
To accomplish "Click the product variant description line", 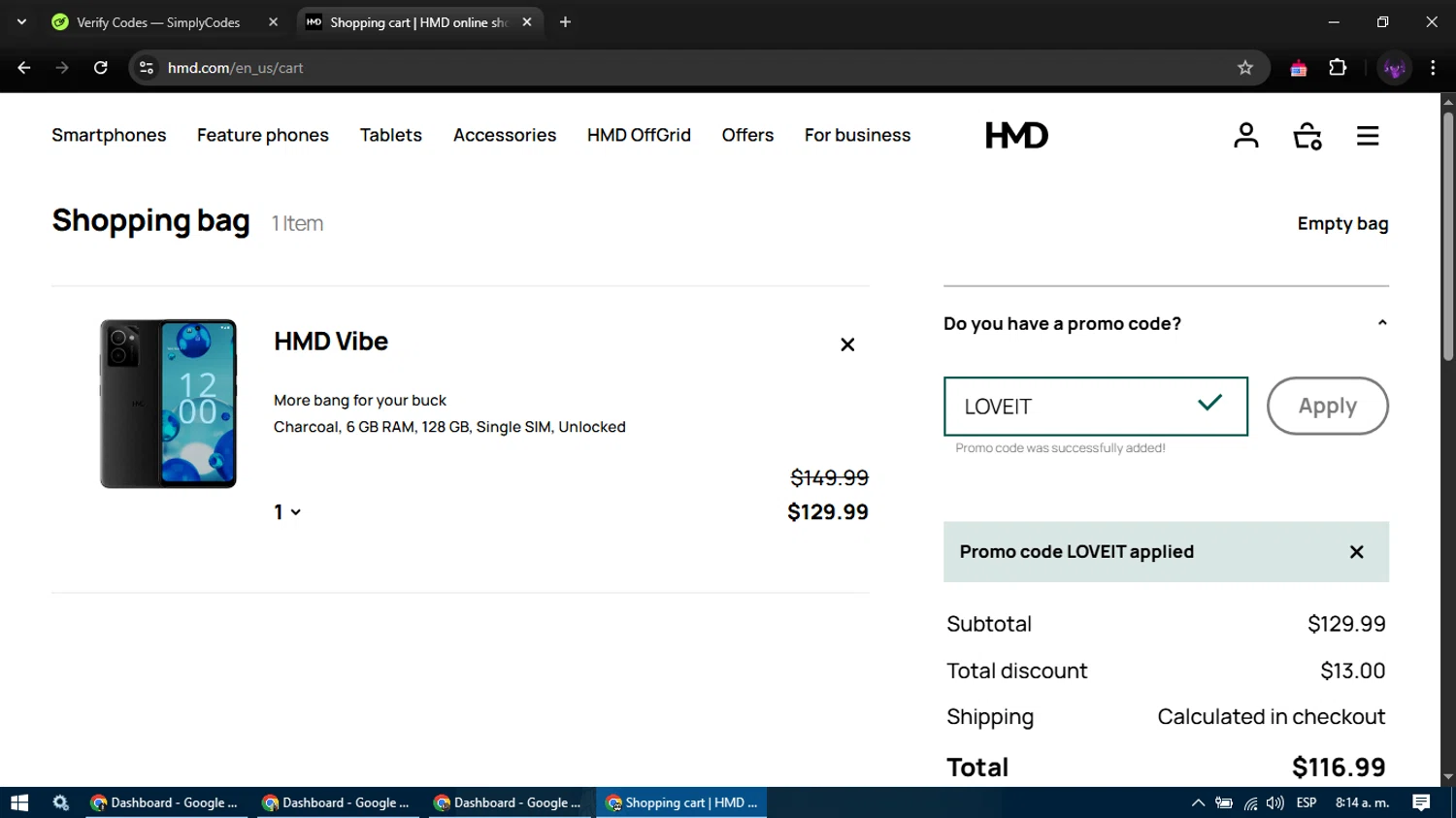I will 449,427.
